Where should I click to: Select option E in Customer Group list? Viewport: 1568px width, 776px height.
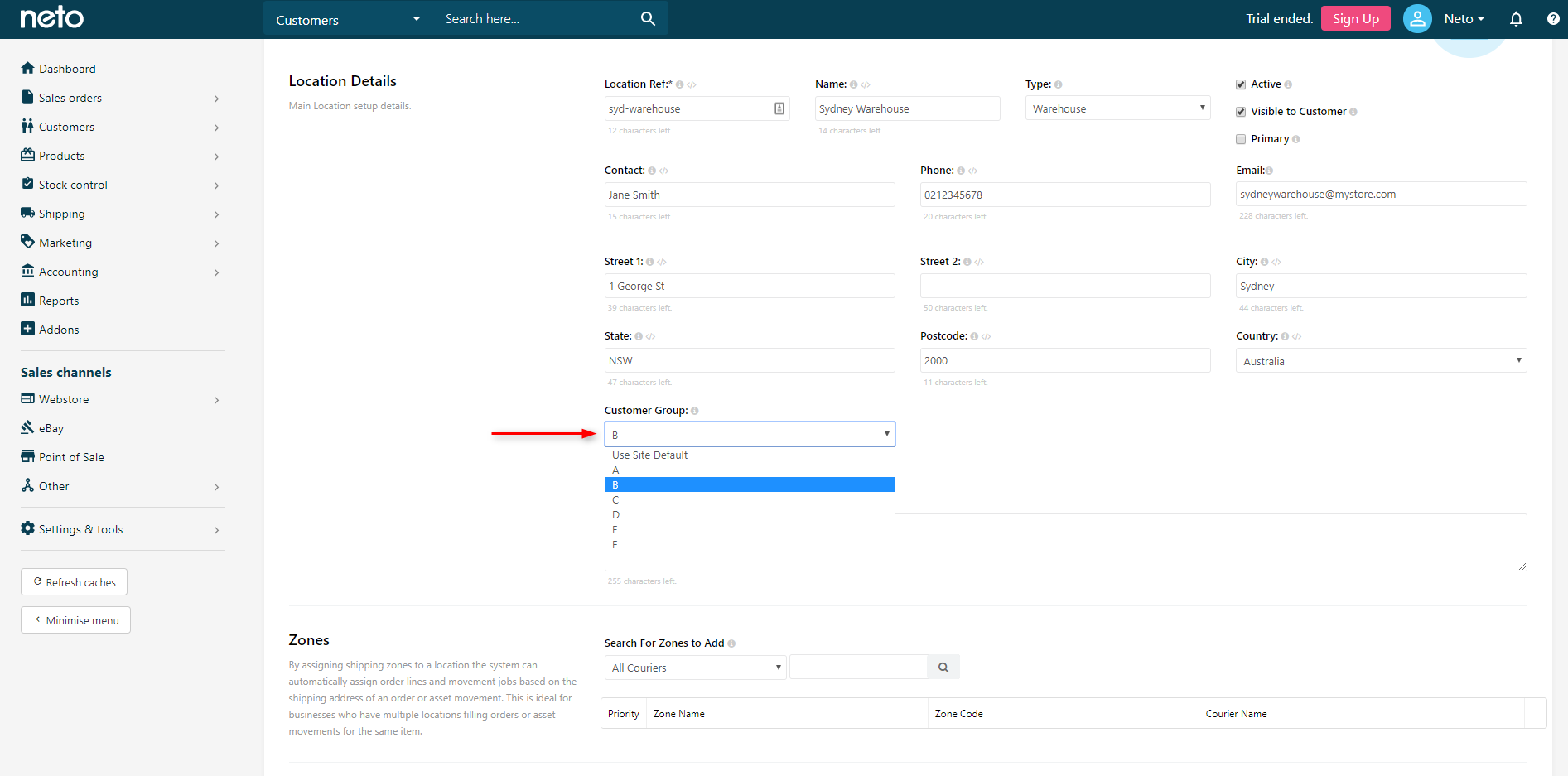(x=750, y=529)
